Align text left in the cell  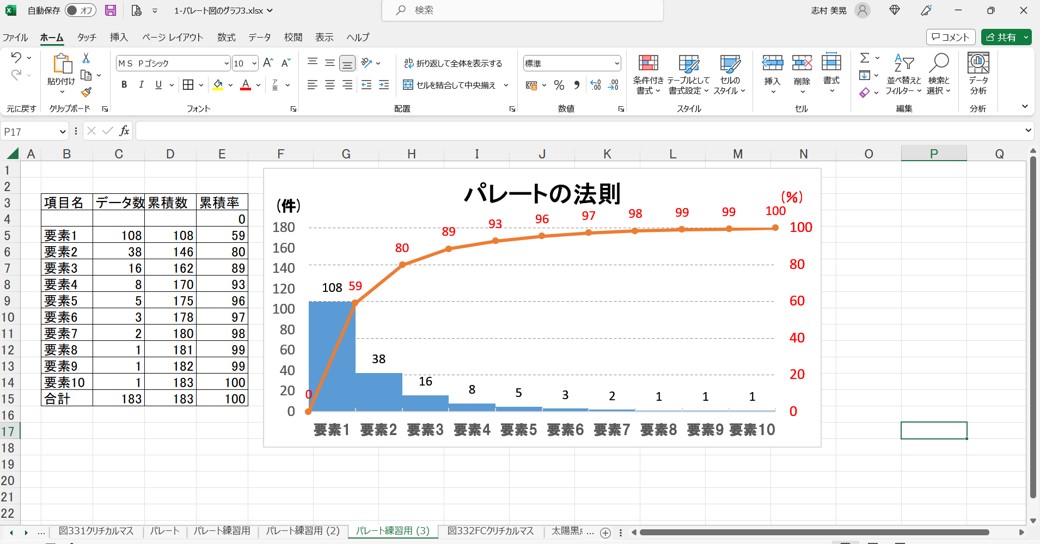[312, 85]
